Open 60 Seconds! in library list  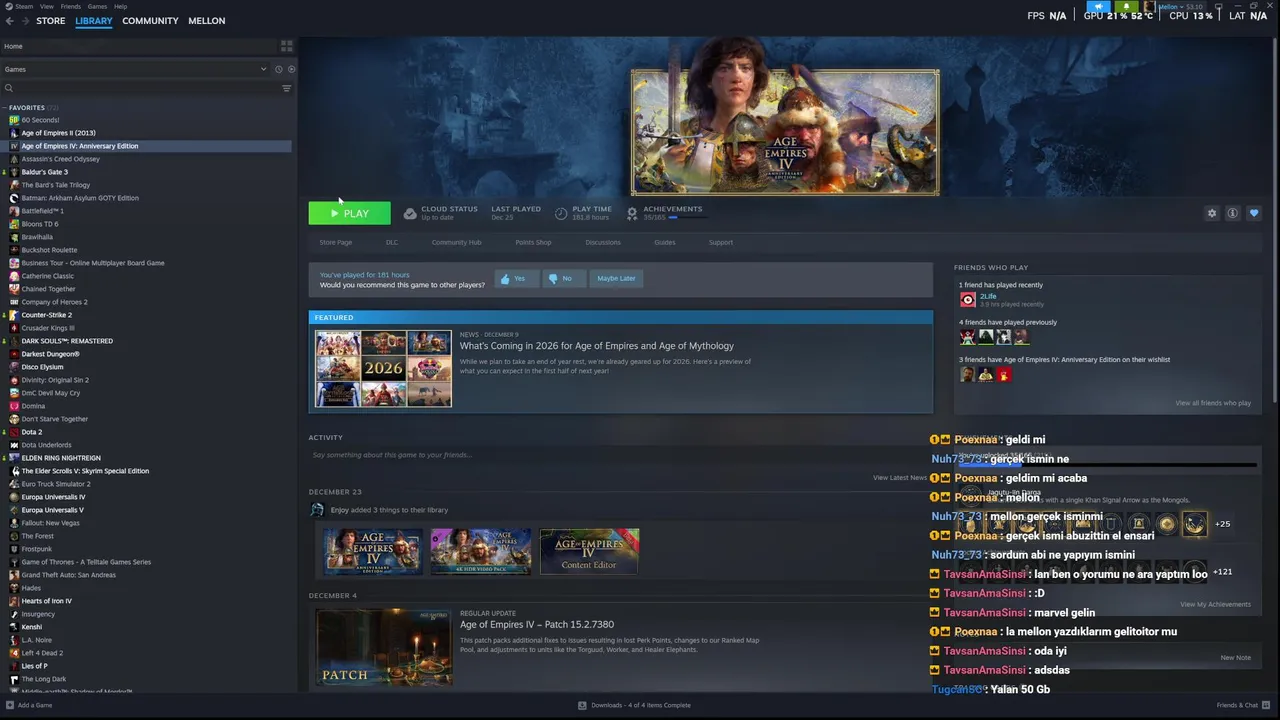(x=40, y=120)
